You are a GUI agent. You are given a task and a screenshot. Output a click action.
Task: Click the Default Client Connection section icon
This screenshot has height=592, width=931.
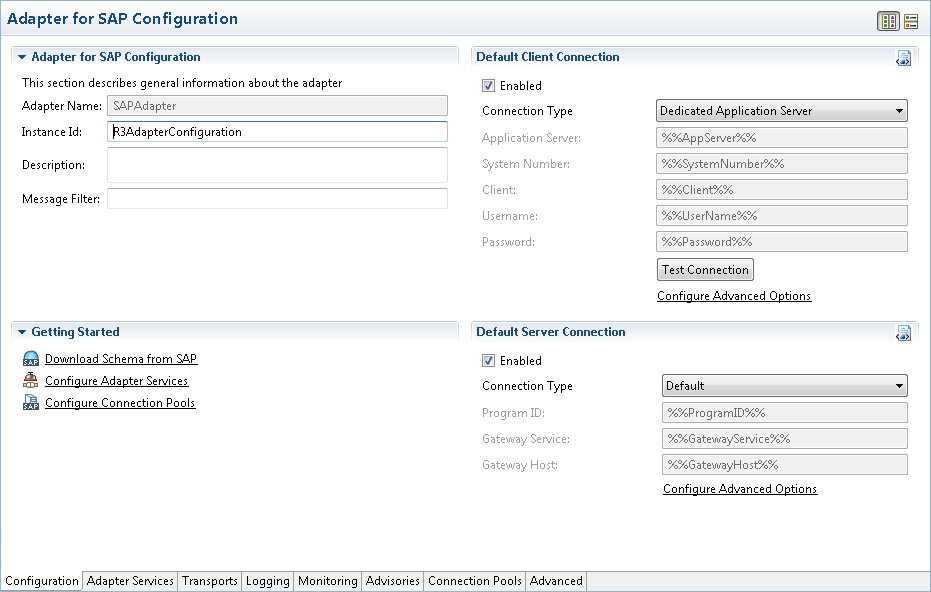coord(903,58)
